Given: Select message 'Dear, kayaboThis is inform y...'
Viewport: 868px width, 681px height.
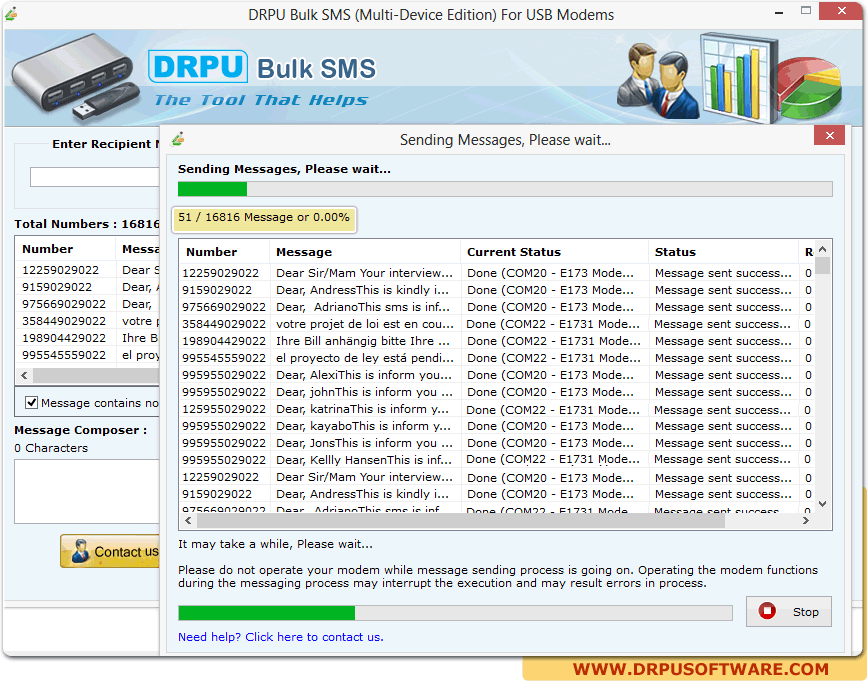Looking at the screenshot, I should (x=364, y=426).
